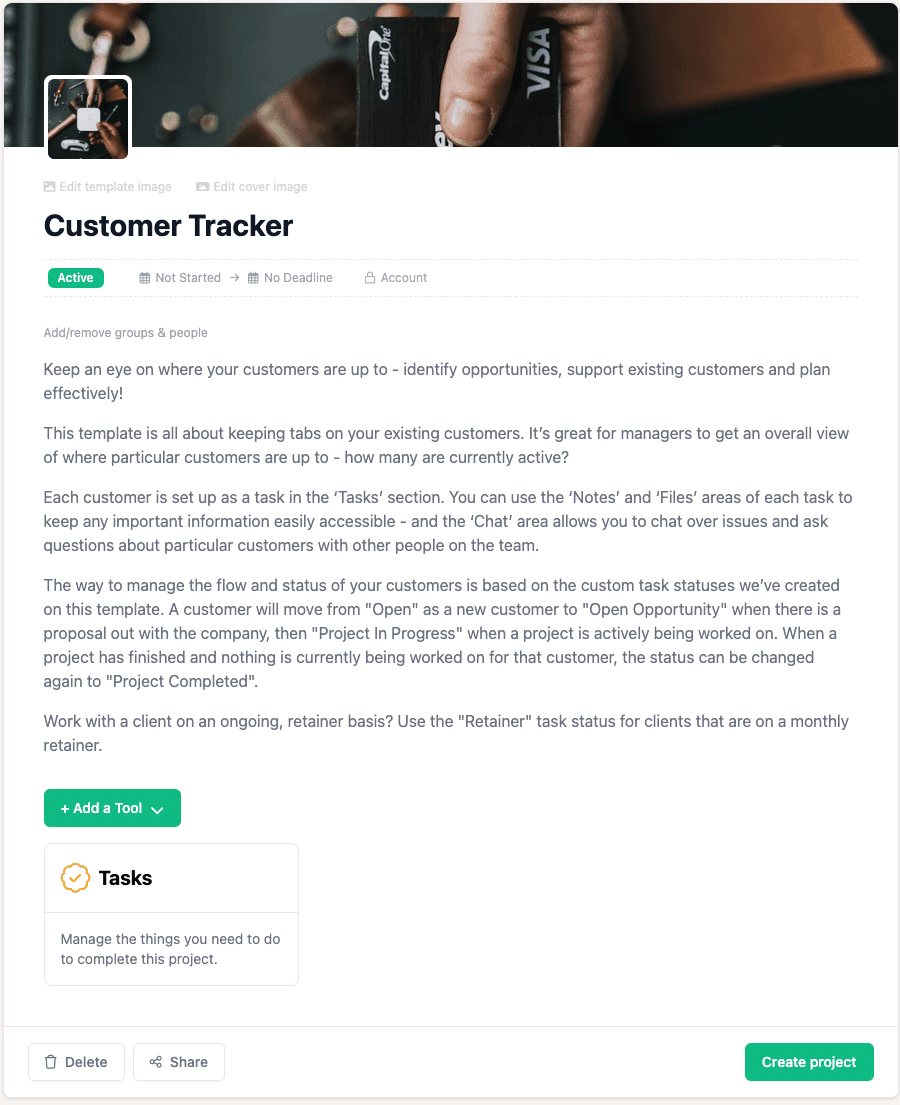Open the No Deadline date picker
The height and width of the screenshot is (1105, 900).
297,277
